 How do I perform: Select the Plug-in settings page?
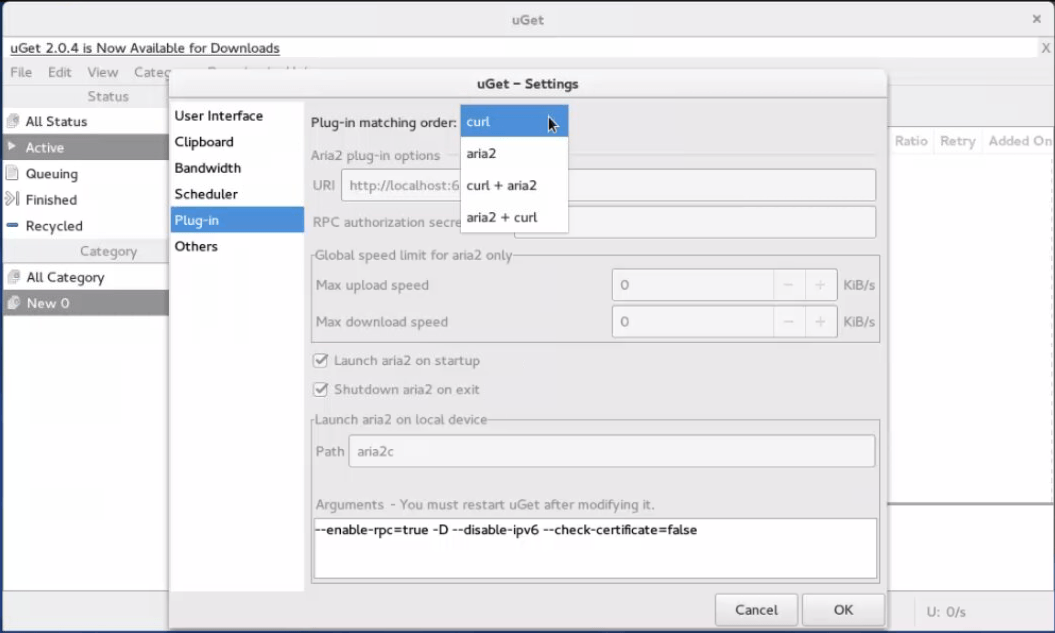click(237, 220)
